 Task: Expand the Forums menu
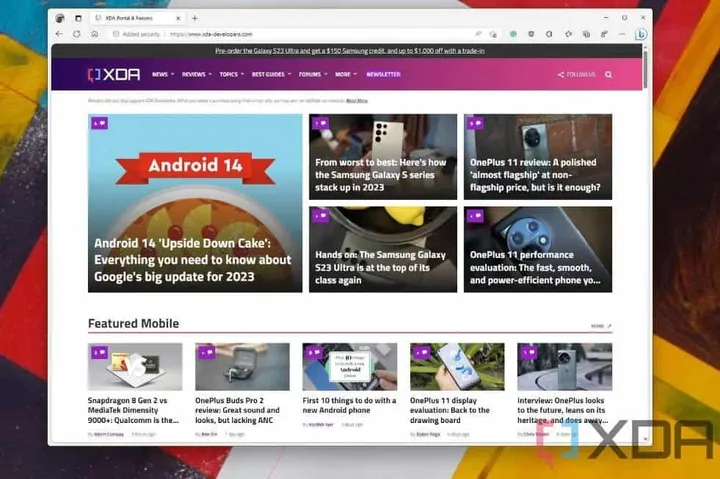[313, 74]
